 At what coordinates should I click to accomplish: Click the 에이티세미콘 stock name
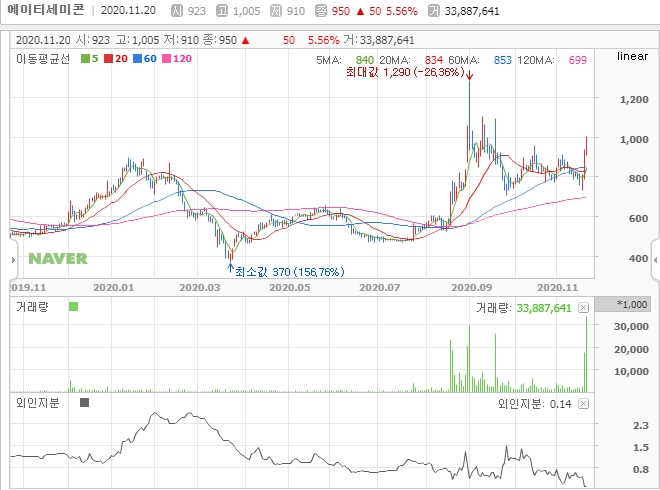coord(46,10)
